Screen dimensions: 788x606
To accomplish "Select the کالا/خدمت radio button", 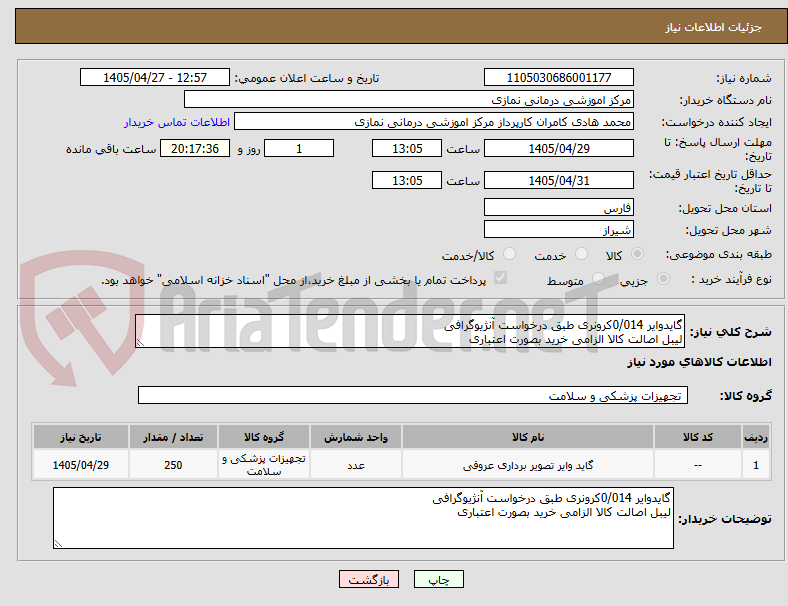I will 510,254.
